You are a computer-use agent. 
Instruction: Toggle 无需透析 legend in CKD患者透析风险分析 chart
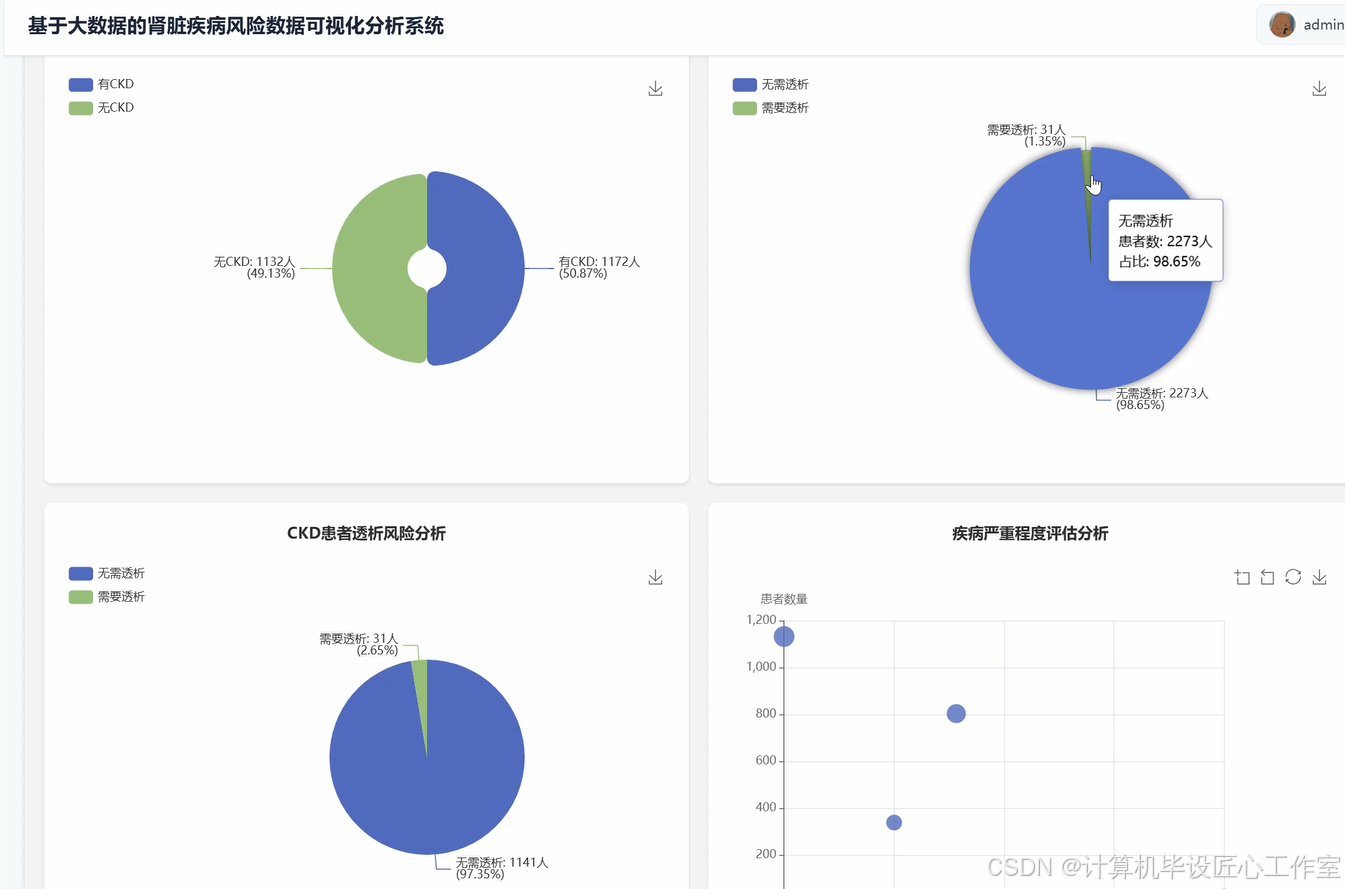coord(106,573)
